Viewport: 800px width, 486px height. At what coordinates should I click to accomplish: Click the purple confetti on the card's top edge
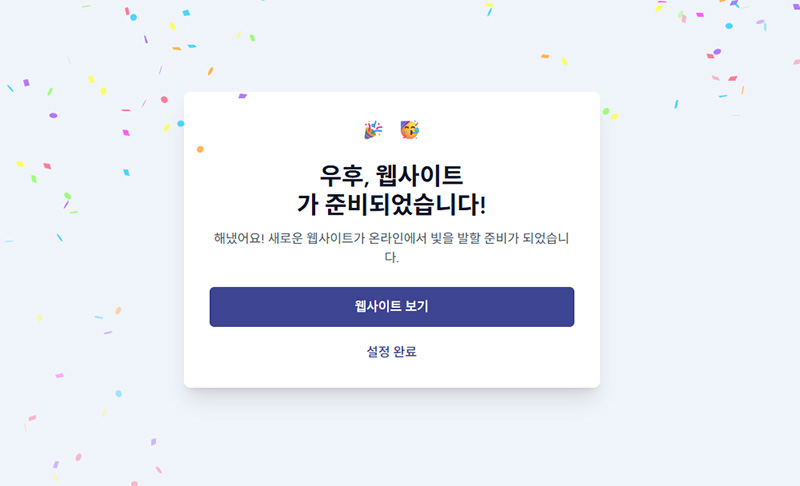(242, 96)
